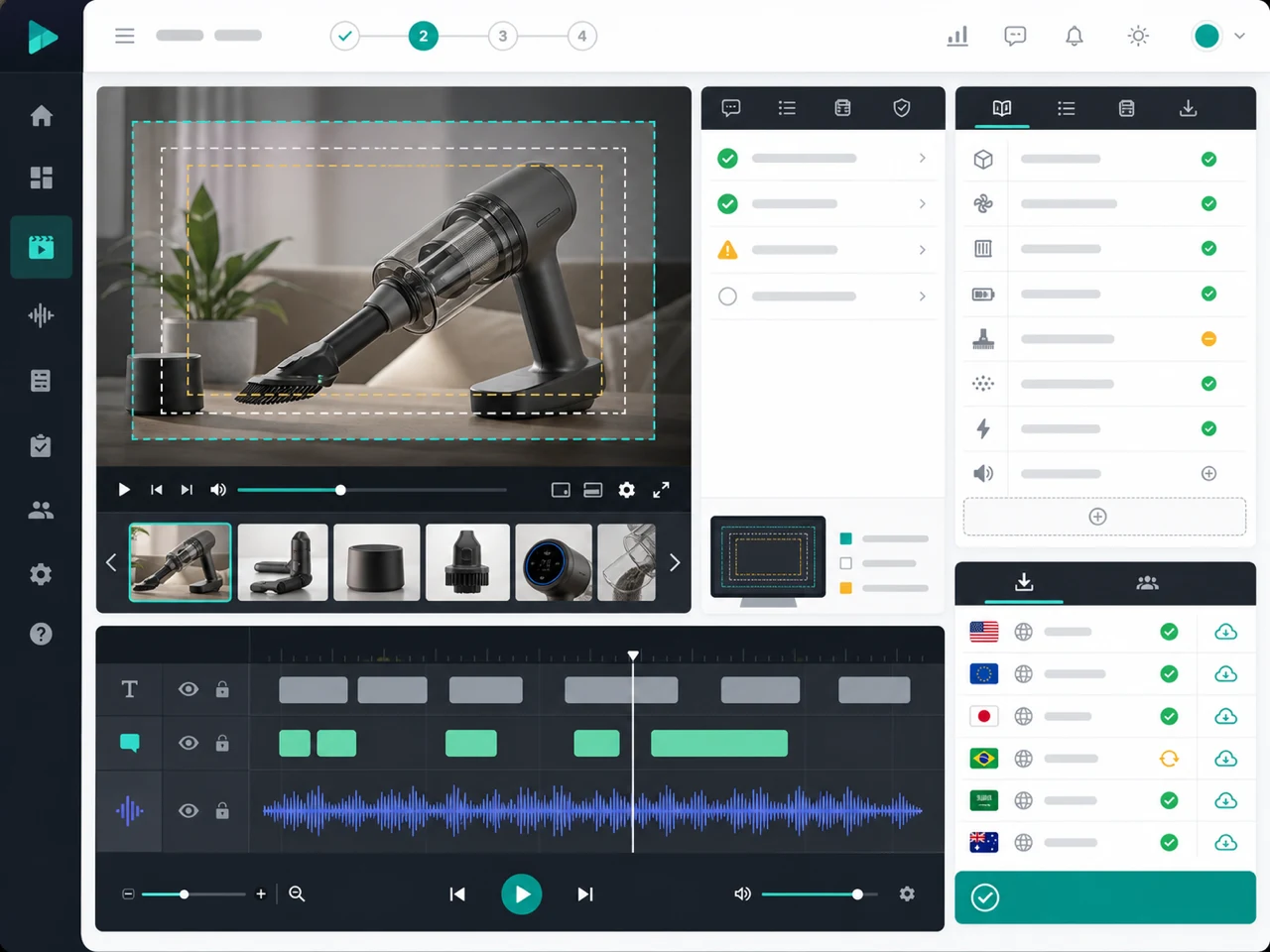Open Settings gear in the sidebar
This screenshot has height=952, width=1270.
point(41,574)
